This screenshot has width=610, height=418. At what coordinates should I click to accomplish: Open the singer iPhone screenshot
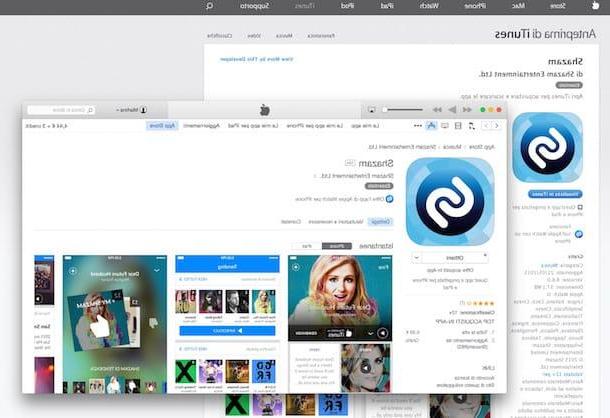(340, 324)
